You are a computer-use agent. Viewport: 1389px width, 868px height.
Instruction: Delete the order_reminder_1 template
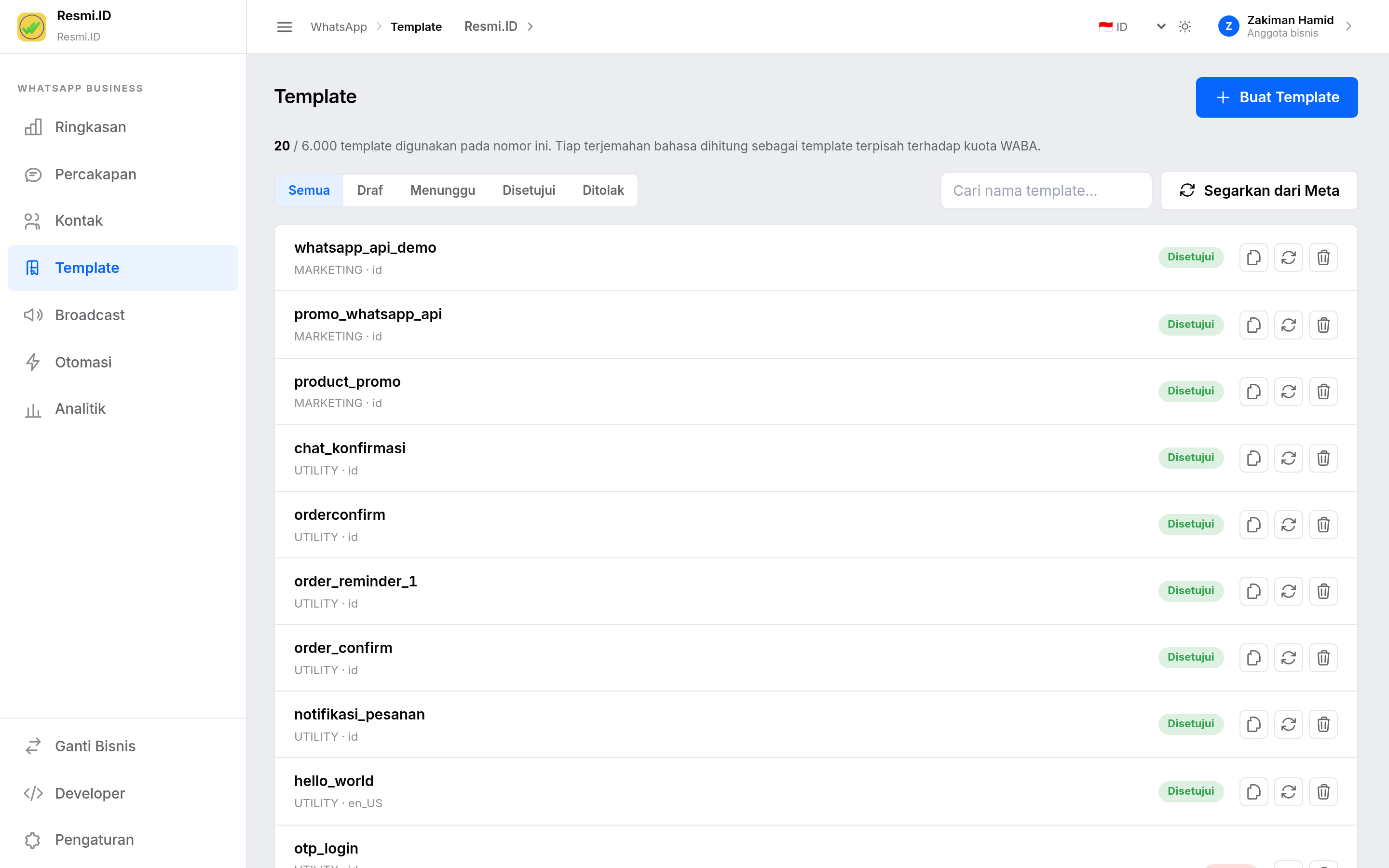tap(1323, 591)
